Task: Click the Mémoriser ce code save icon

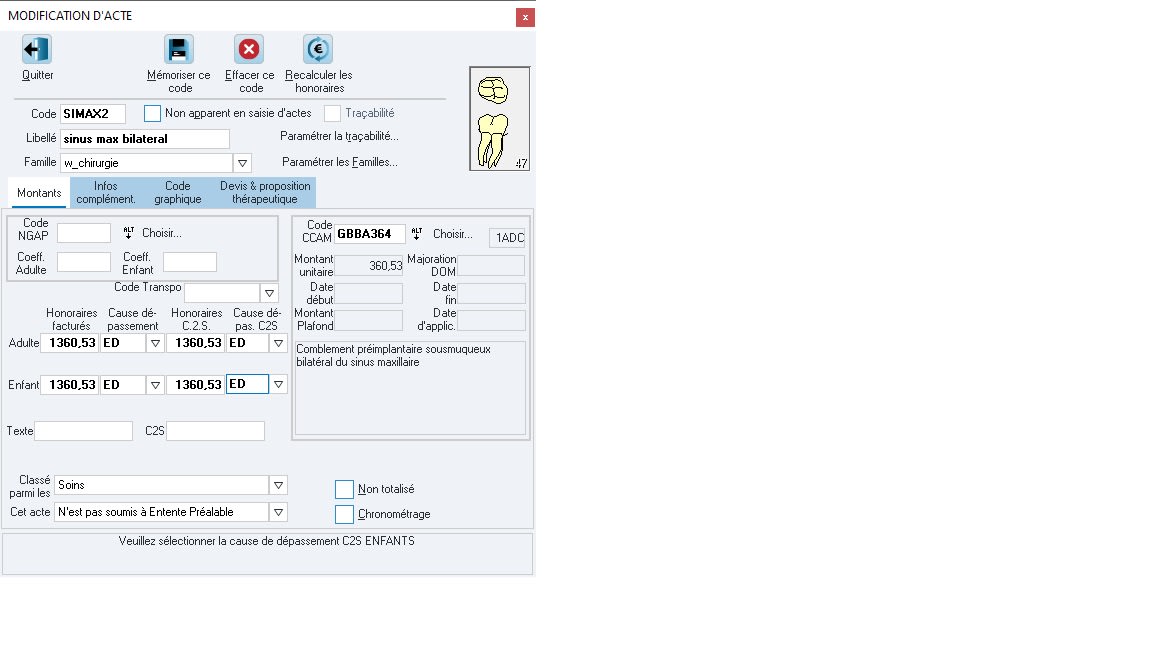Action: 178,50
